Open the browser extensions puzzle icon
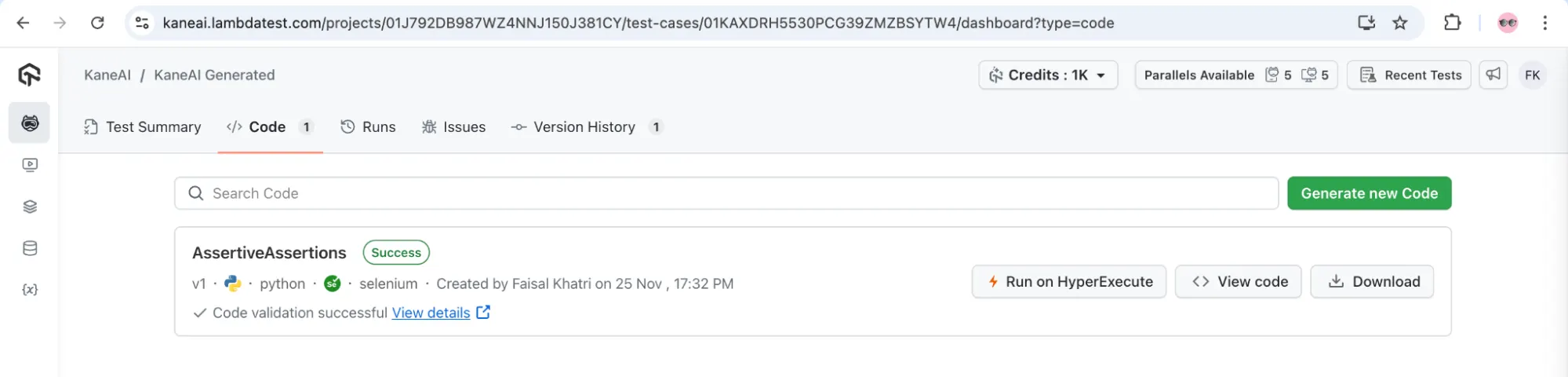Screen dimensions: 1568x377 [1452, 23]
